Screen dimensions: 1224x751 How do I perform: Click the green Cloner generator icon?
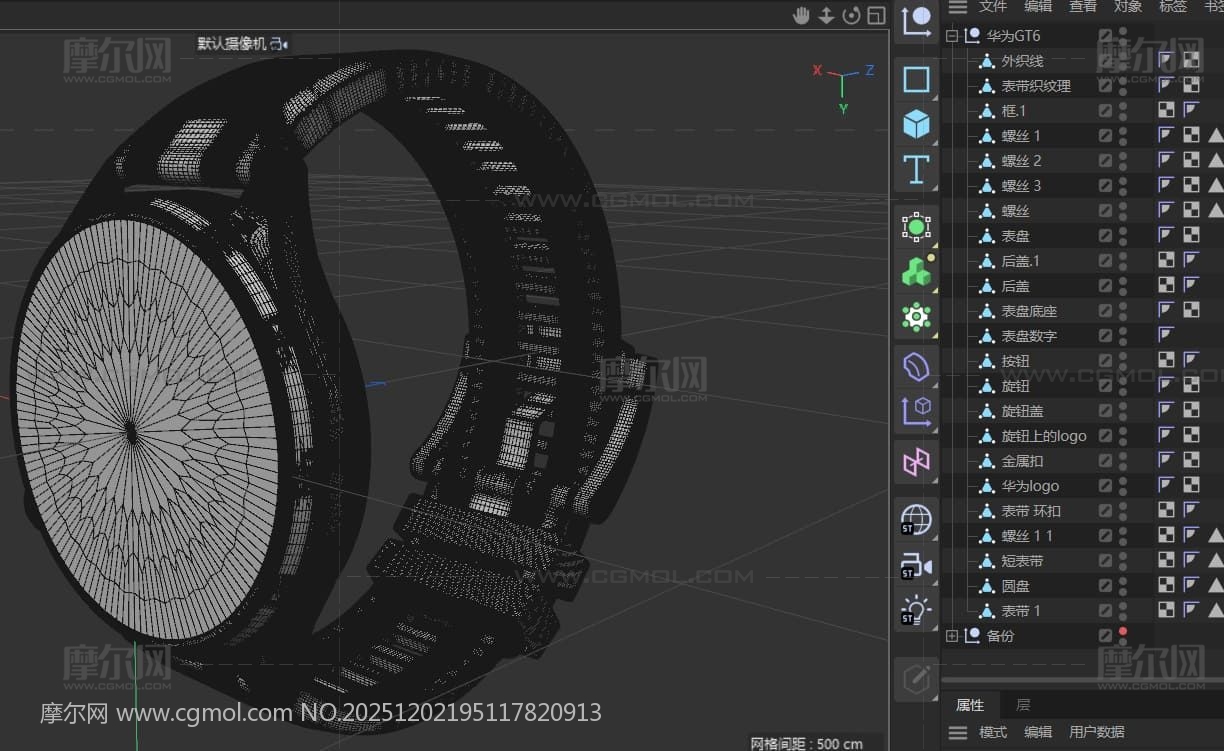[x=916, y=271]
